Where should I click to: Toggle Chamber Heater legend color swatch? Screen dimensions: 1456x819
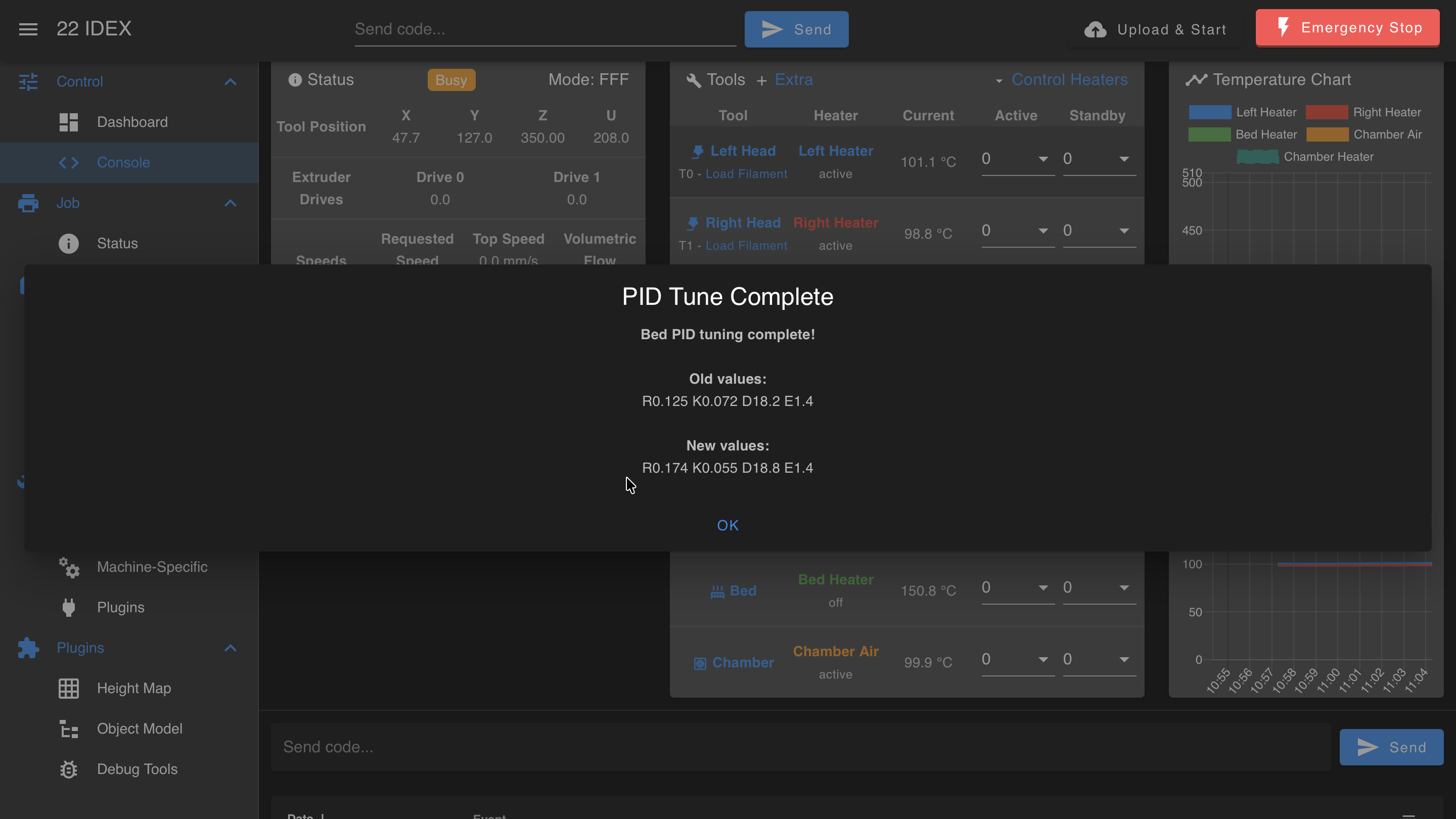[1258, 157]
